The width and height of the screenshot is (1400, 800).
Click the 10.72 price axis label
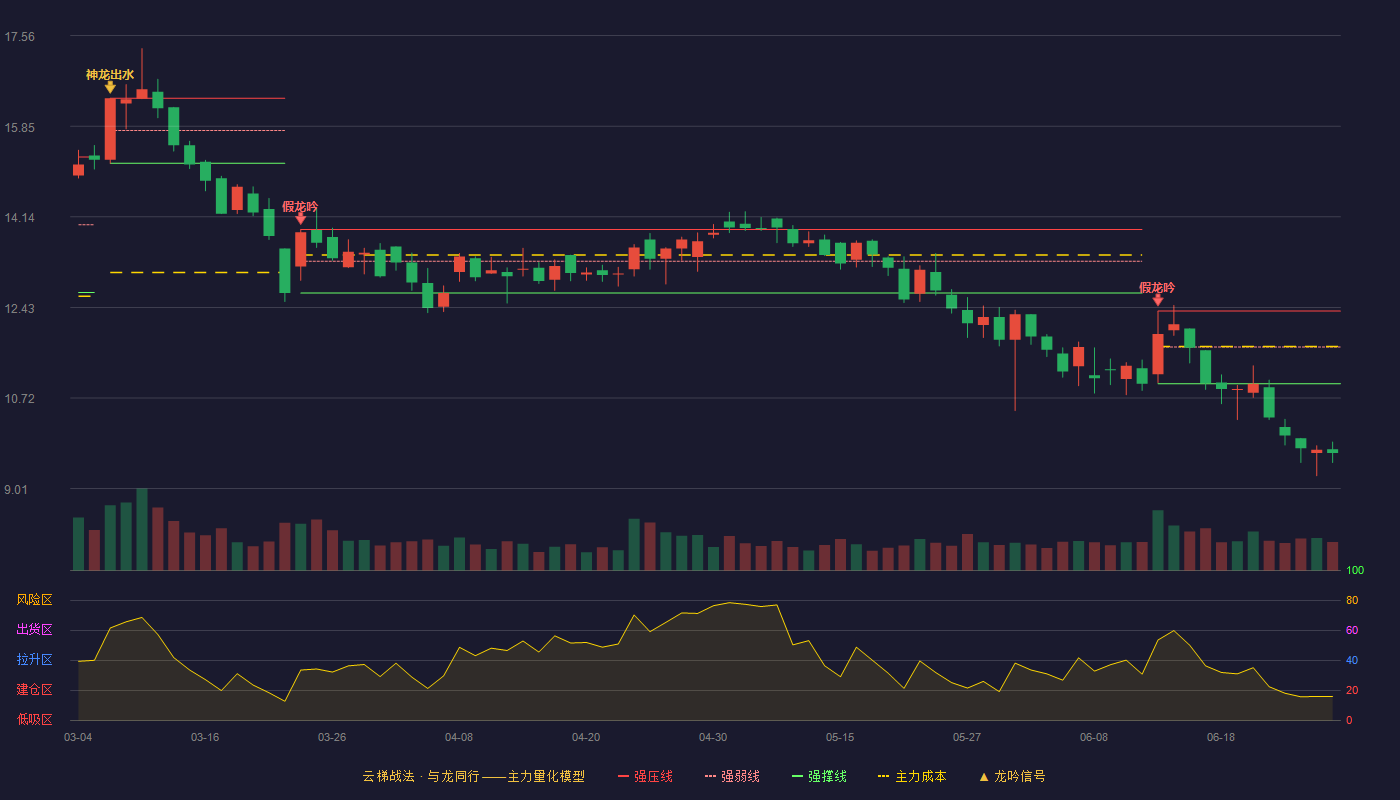20,399
